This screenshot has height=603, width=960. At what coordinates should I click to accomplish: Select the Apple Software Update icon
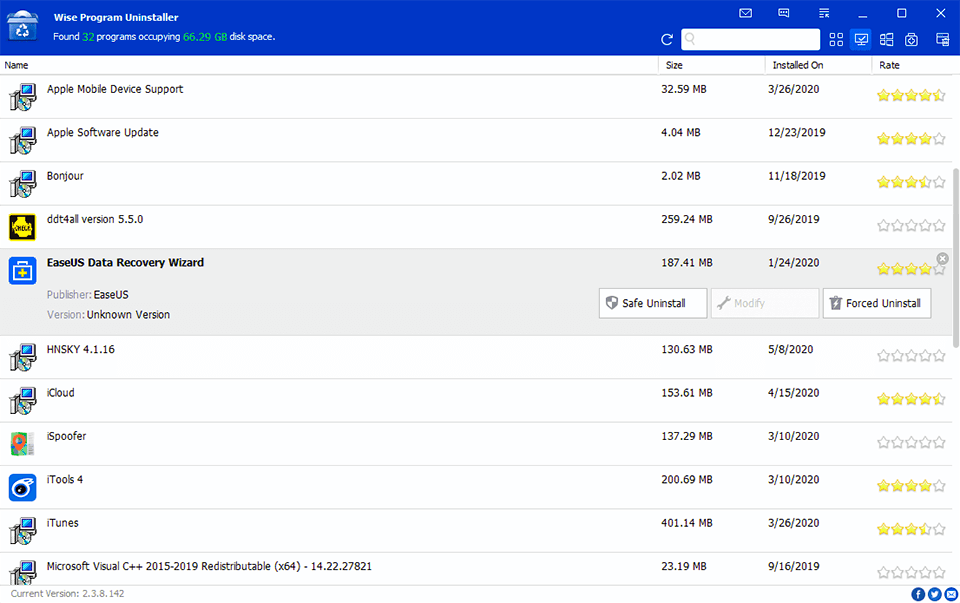click(x=23, y=140)
